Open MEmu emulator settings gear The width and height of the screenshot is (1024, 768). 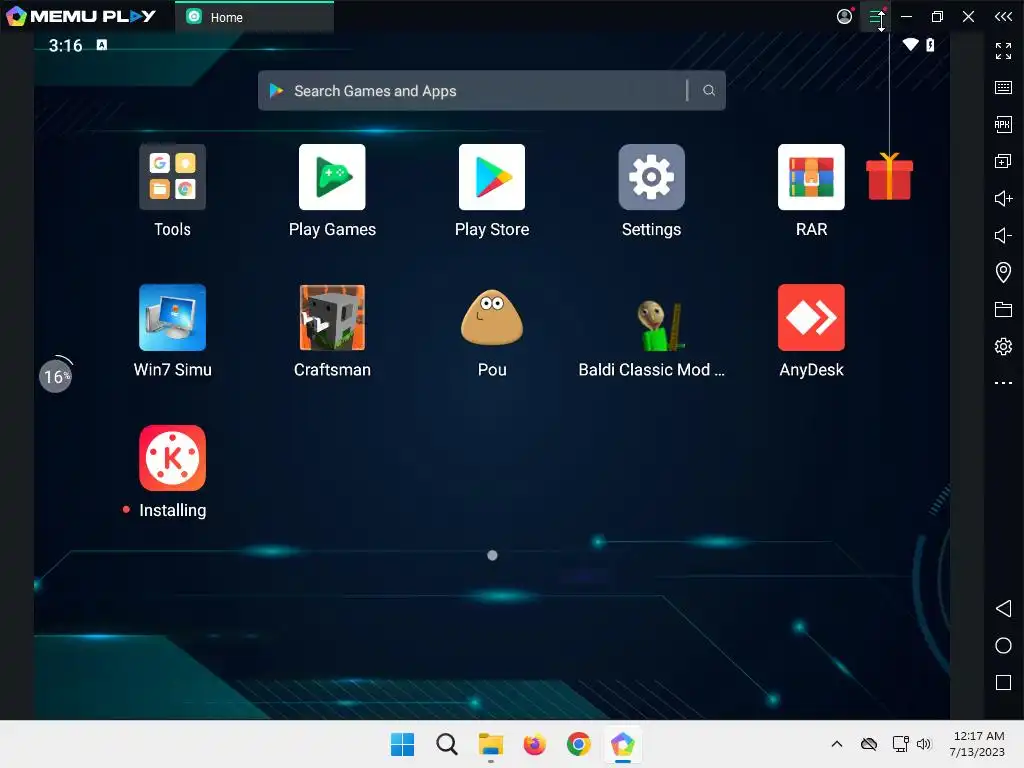point(1003,346)
